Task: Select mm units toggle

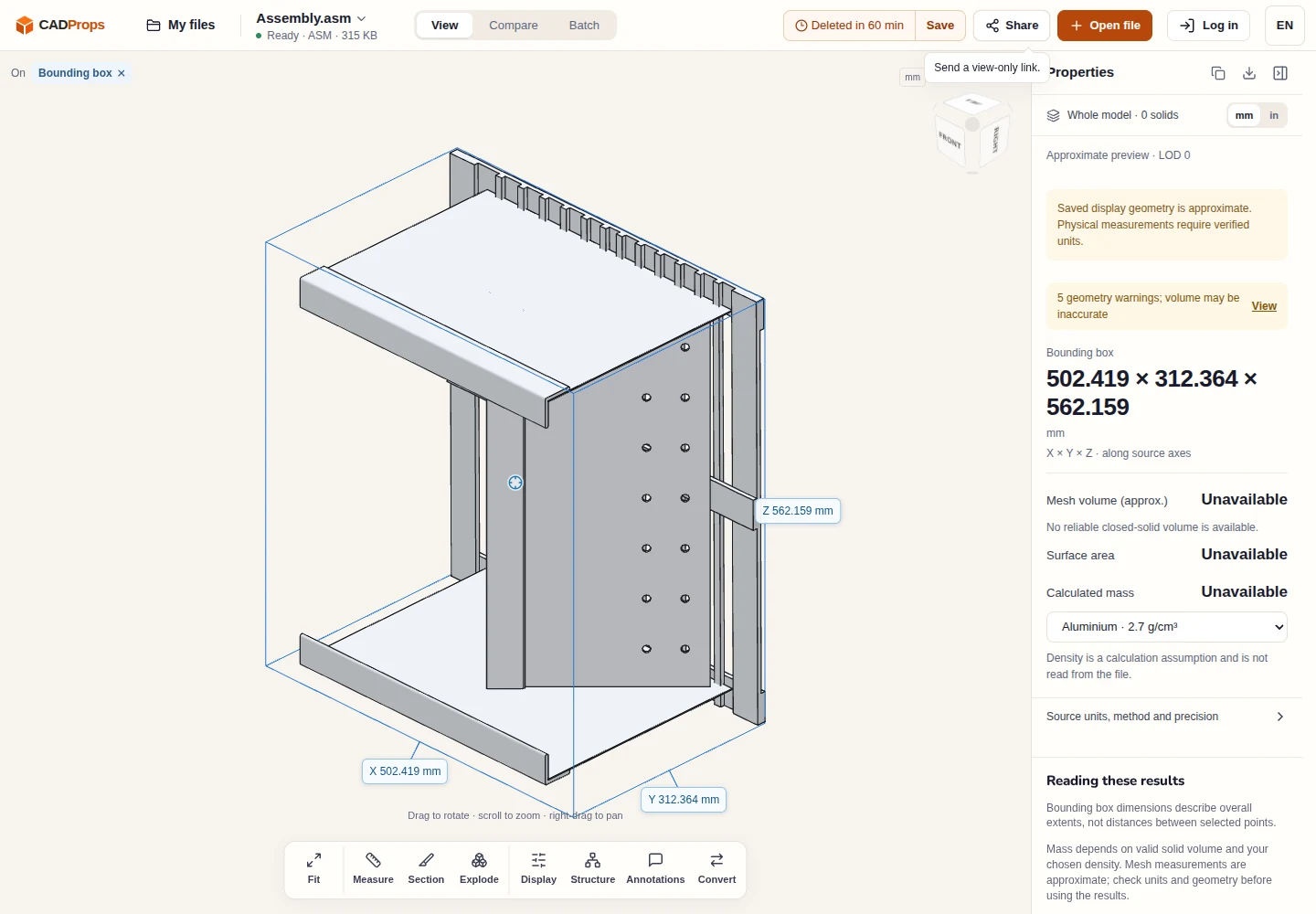Action: click(x=1244, y=115)
